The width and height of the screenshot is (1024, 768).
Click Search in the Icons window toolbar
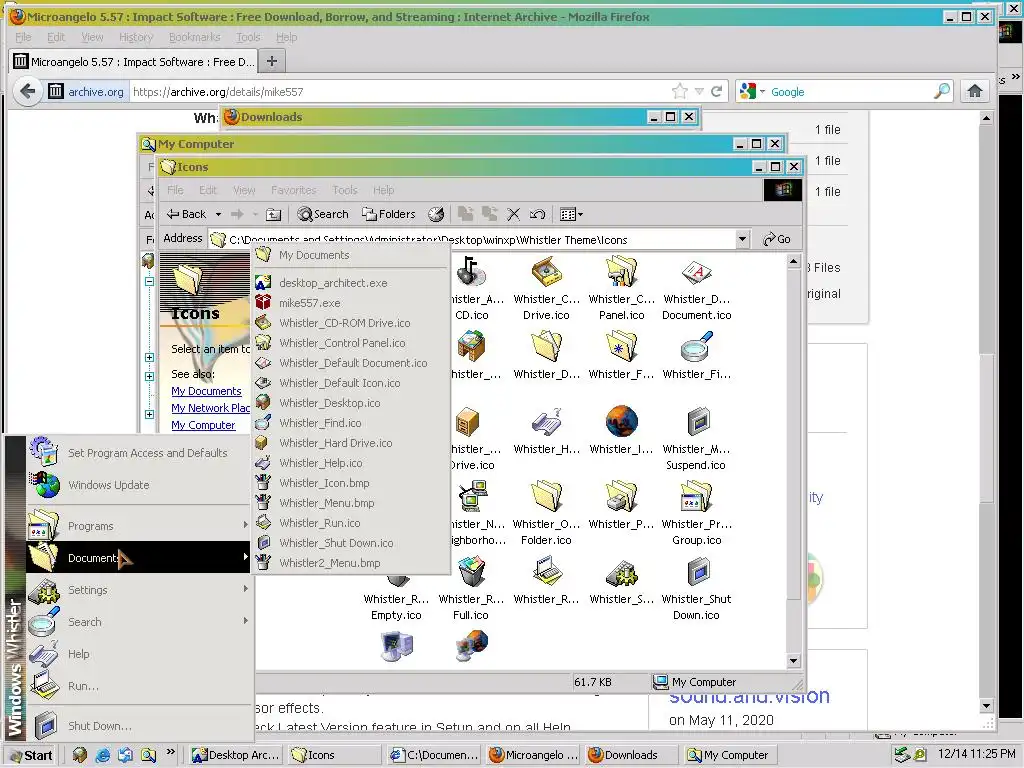point(323,214)
